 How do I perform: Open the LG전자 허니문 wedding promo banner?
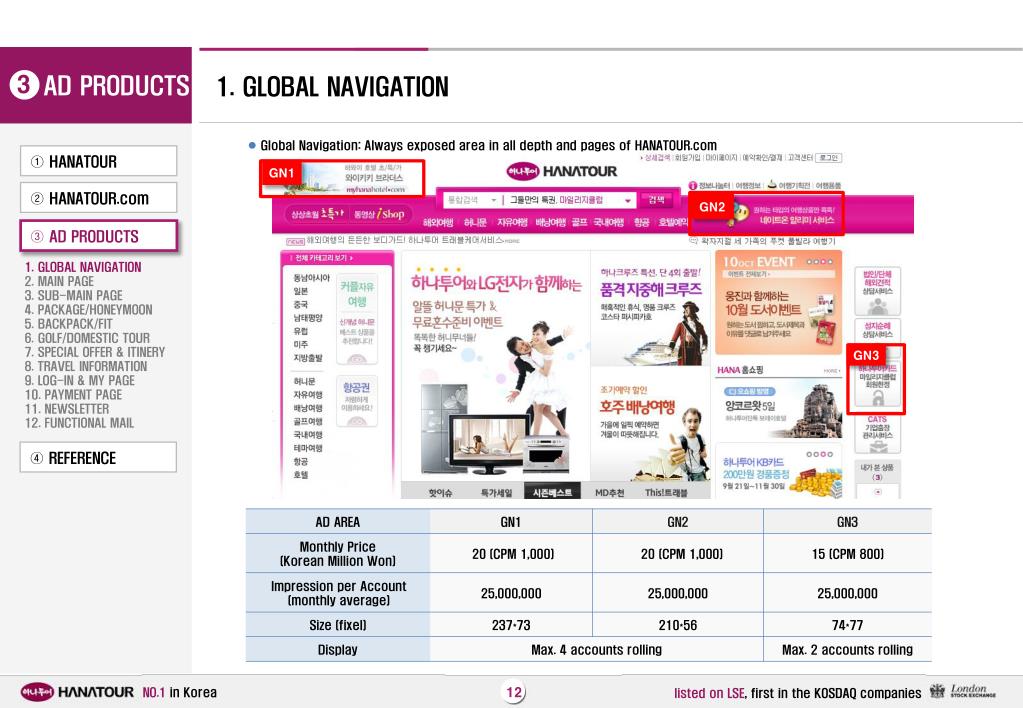(495, 368)
